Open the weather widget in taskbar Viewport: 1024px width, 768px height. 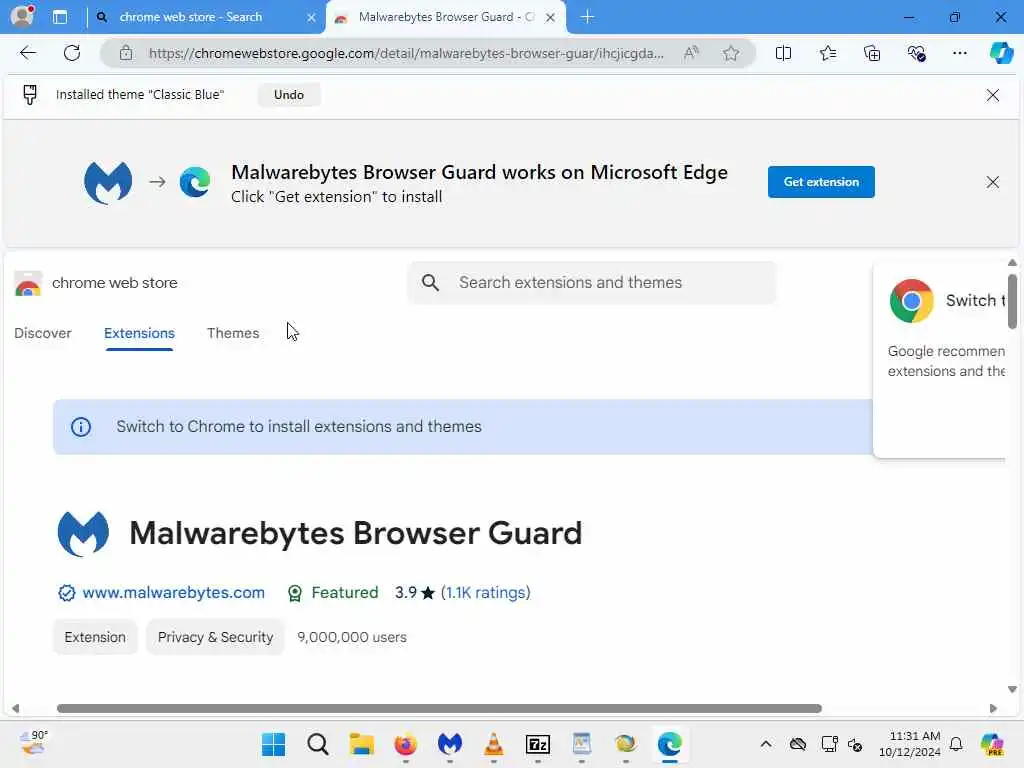pyautogui.click(x=33, y=743)
